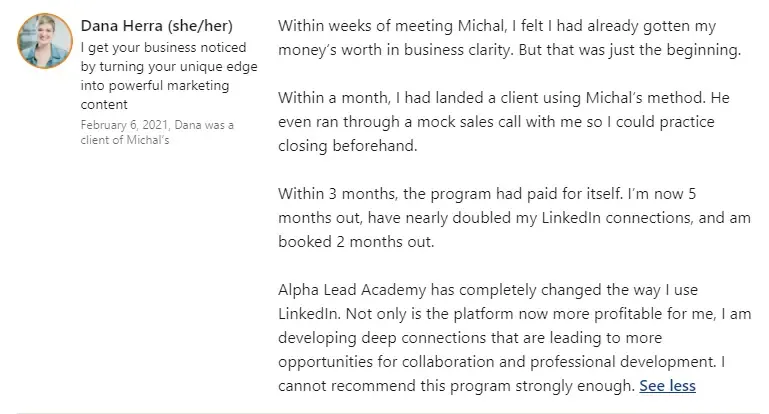Image resolution: width=769 pixels, height=414 pixels.
Task: Click the line 'even ran through a mock sales call'
Action: [x=496, y=122]
